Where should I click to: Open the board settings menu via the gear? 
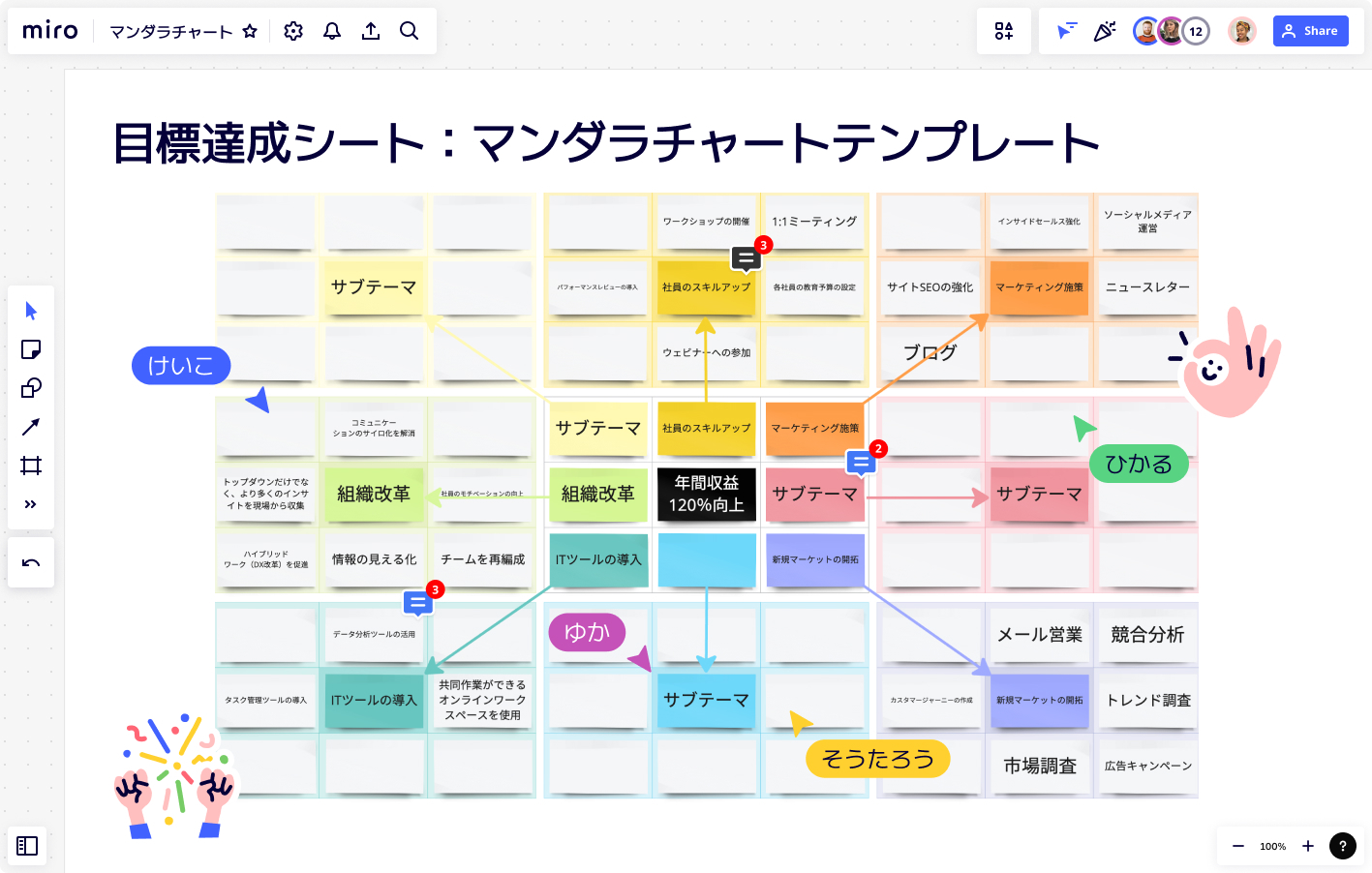(292, 30)
